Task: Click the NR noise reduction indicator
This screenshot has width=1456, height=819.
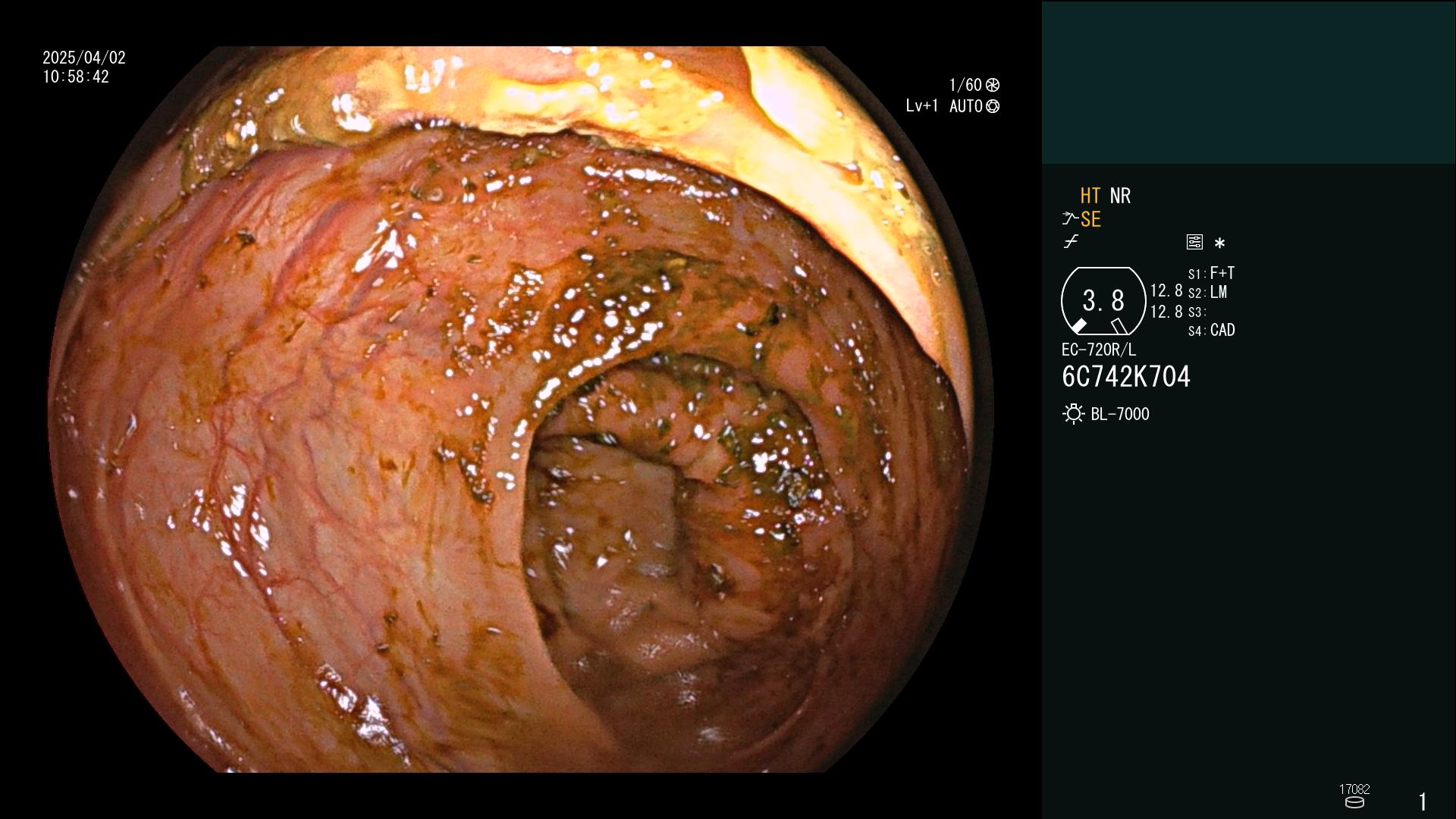Action: (1120, 196)
